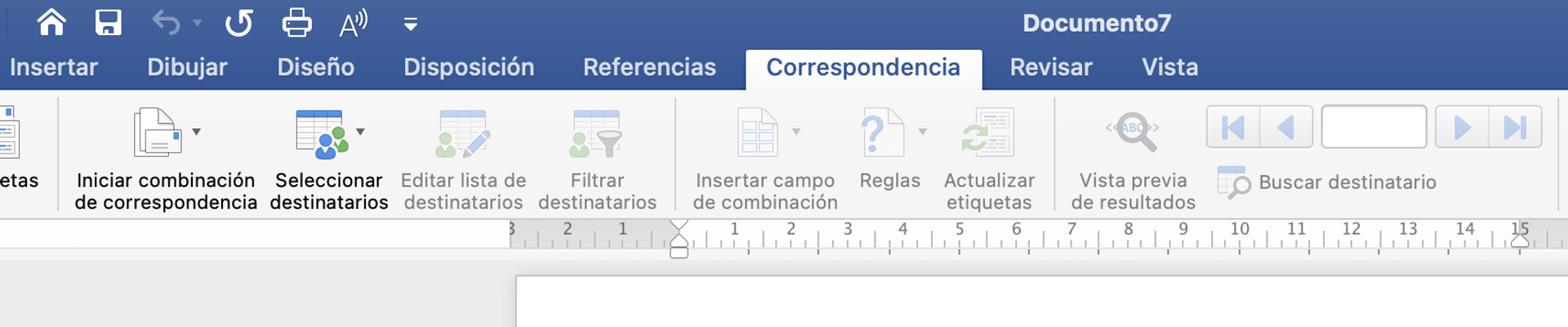Save document with the floppy disk icon
This screenshot has height=327, width=1568.
[x=108, y=23]
